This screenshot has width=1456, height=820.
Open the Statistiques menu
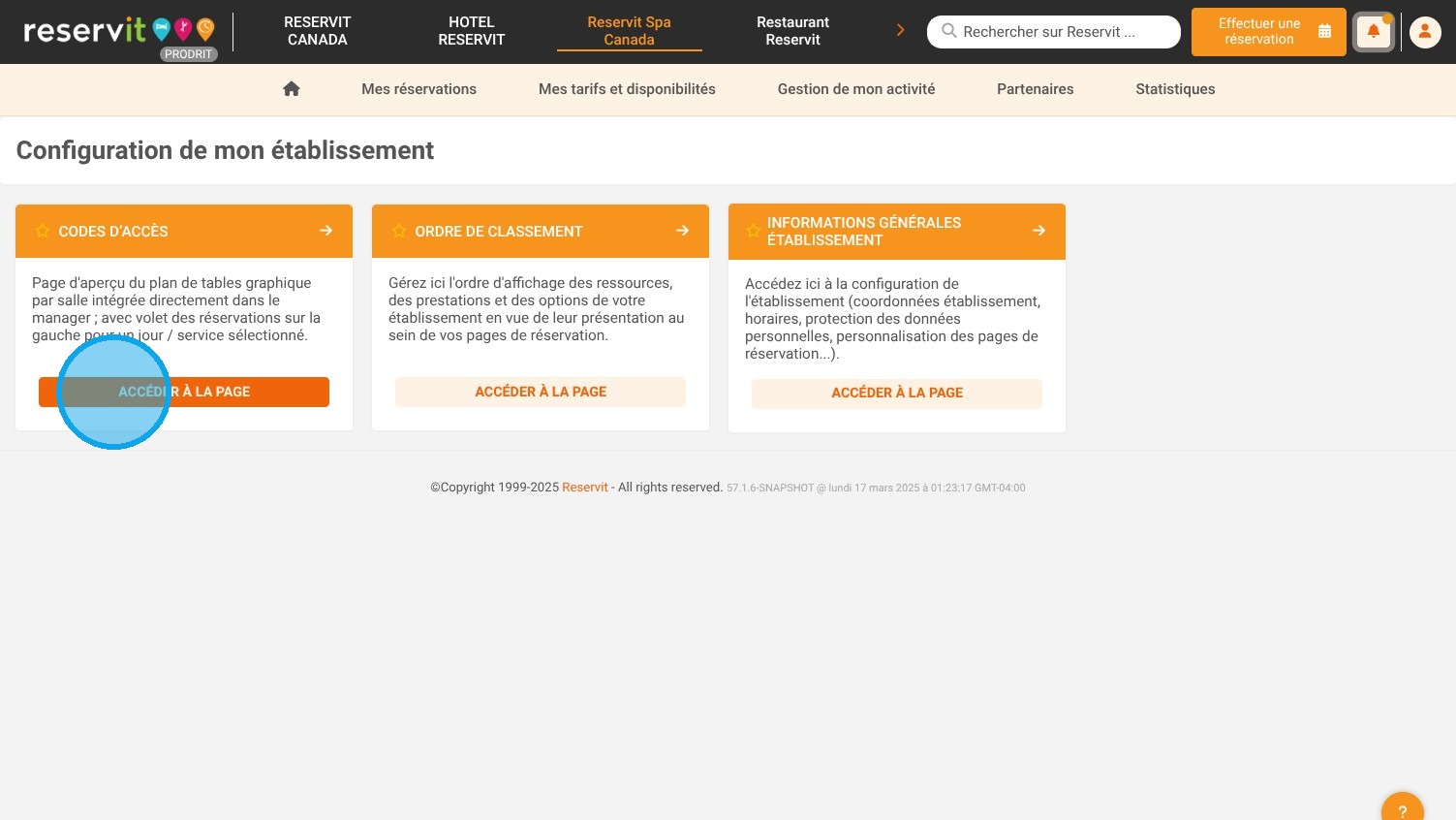click(x=1175, y=89)
